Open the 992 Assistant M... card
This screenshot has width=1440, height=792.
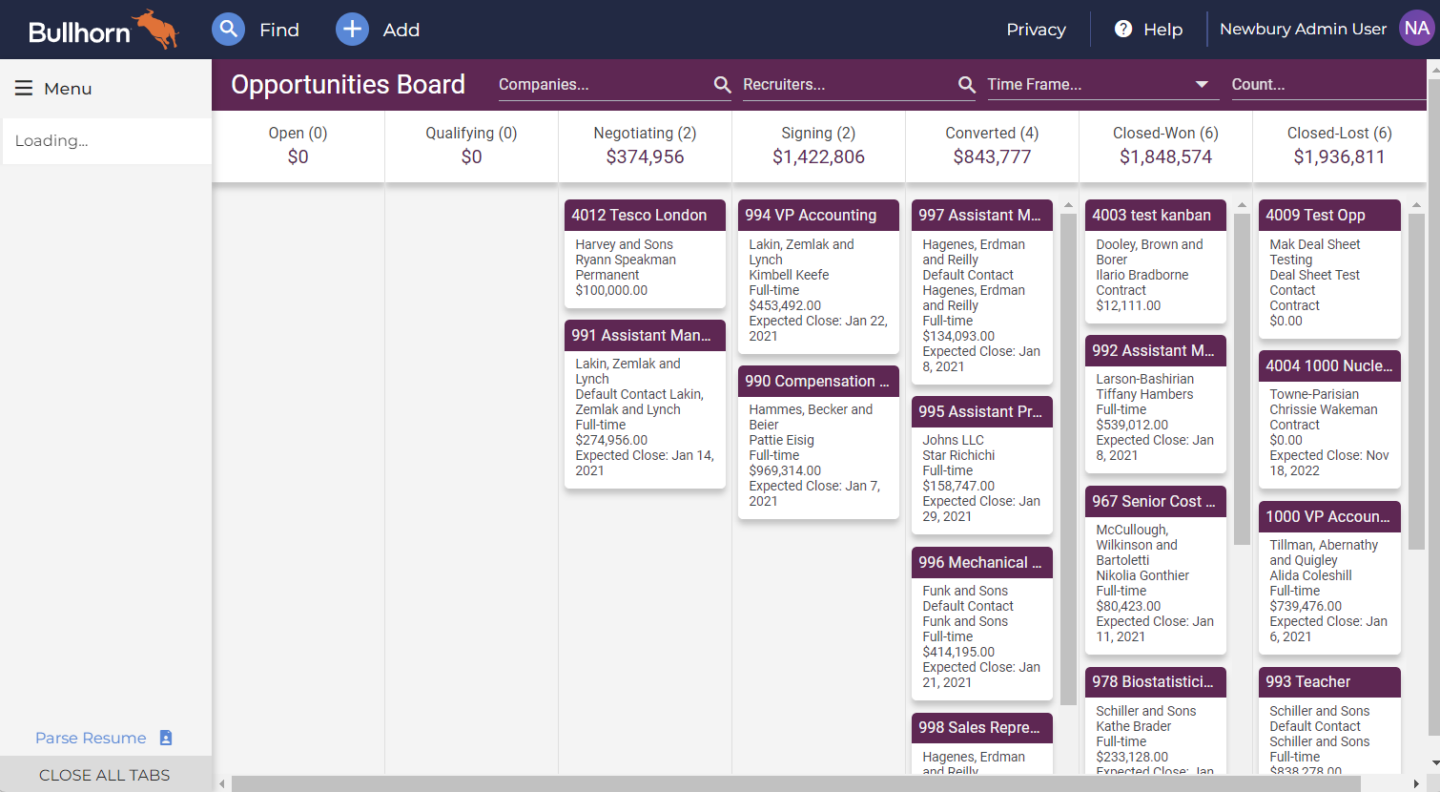coord(1155,404)
